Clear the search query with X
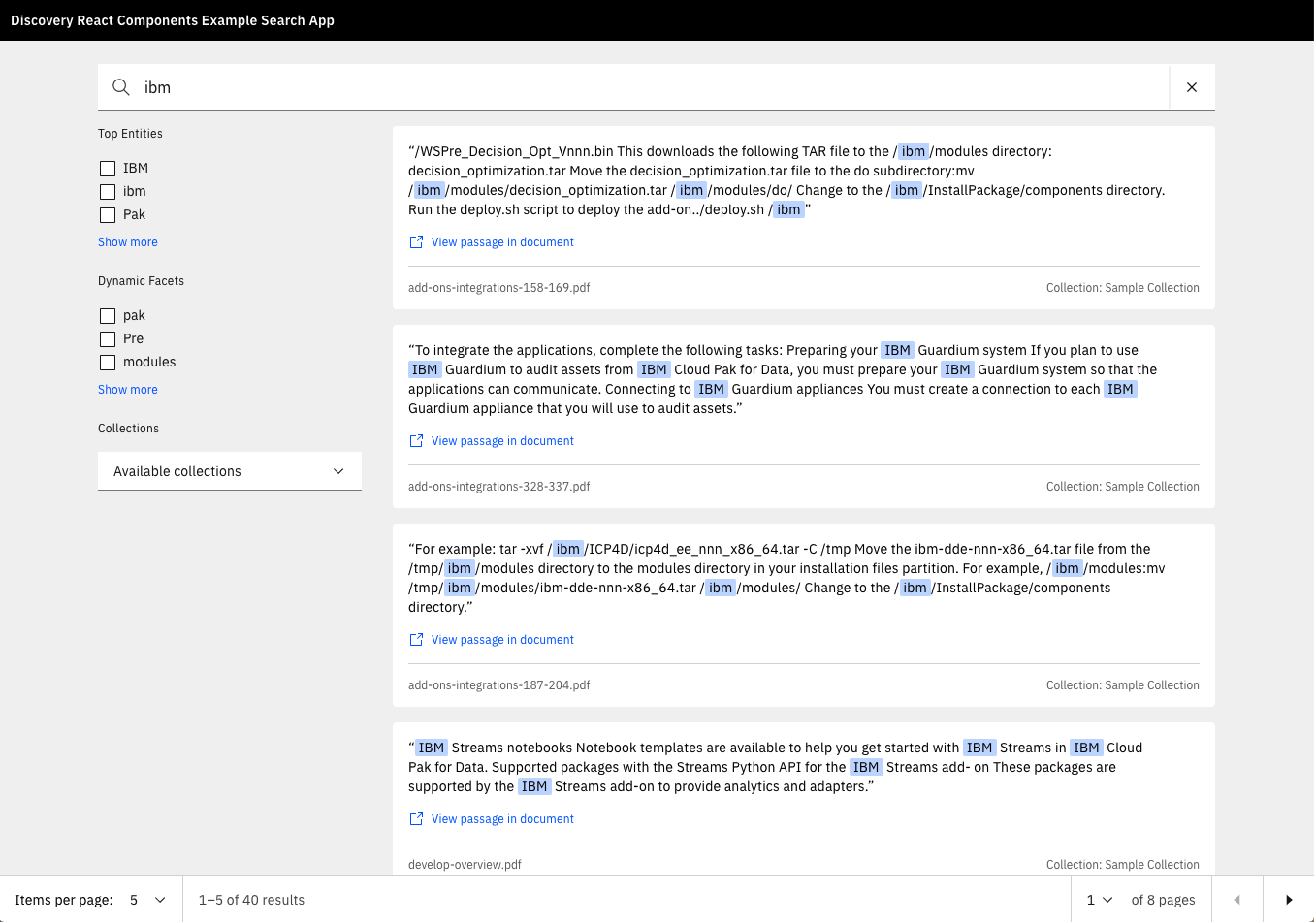The width and height of the screenshot is (1316, 923). click(1192, 87)
